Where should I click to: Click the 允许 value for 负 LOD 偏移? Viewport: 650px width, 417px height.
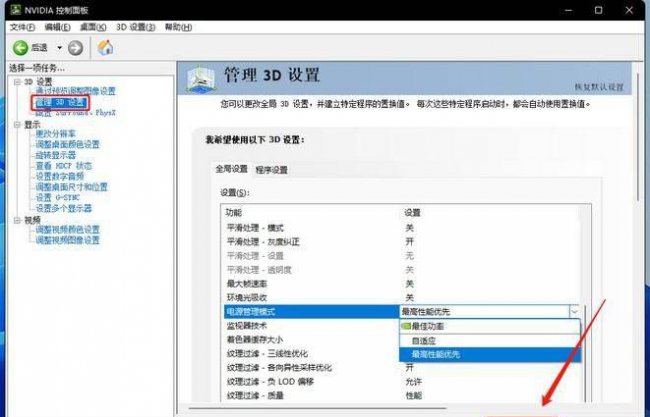click(x=413, y=382)
